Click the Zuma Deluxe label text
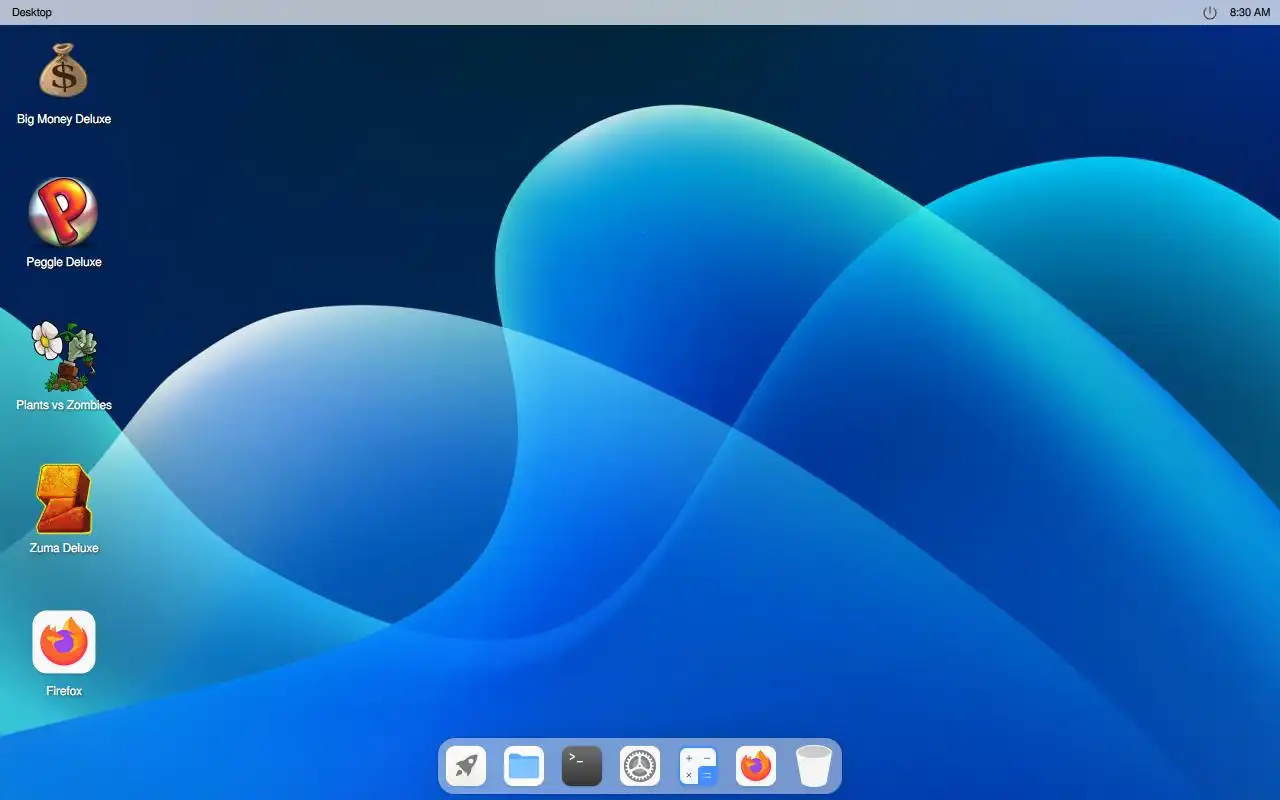1280x800 pixels. coord(64,548)
